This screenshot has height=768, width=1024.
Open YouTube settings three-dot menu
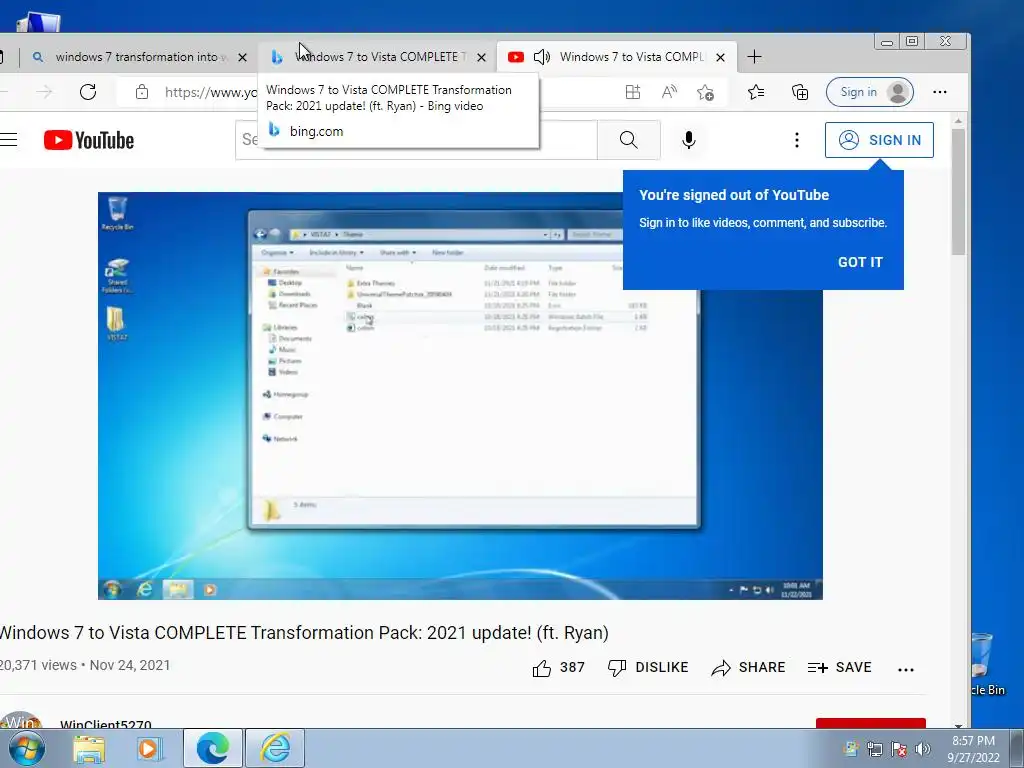[796, 140]
